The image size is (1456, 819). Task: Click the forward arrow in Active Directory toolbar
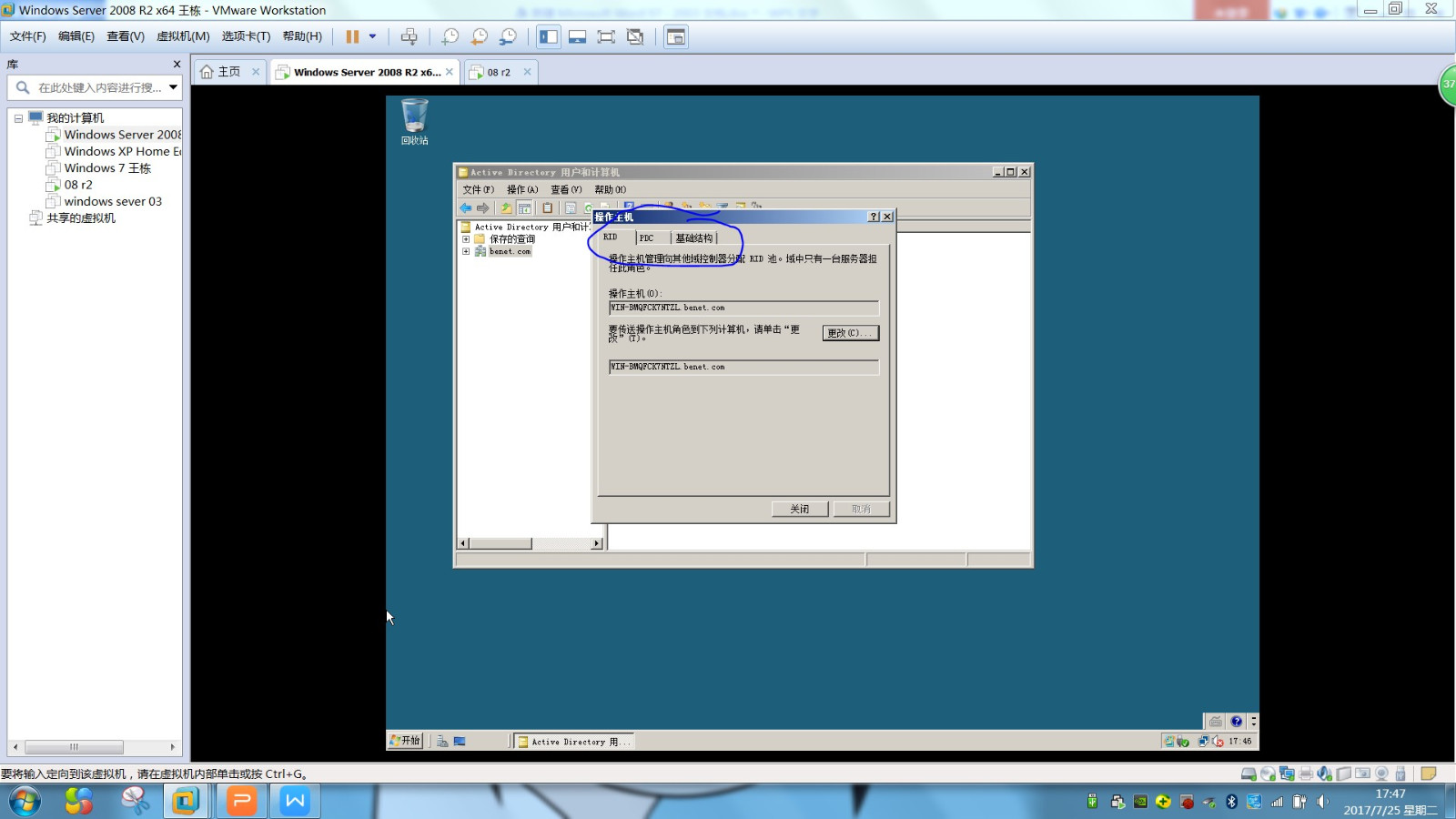(x=483, y=207)
